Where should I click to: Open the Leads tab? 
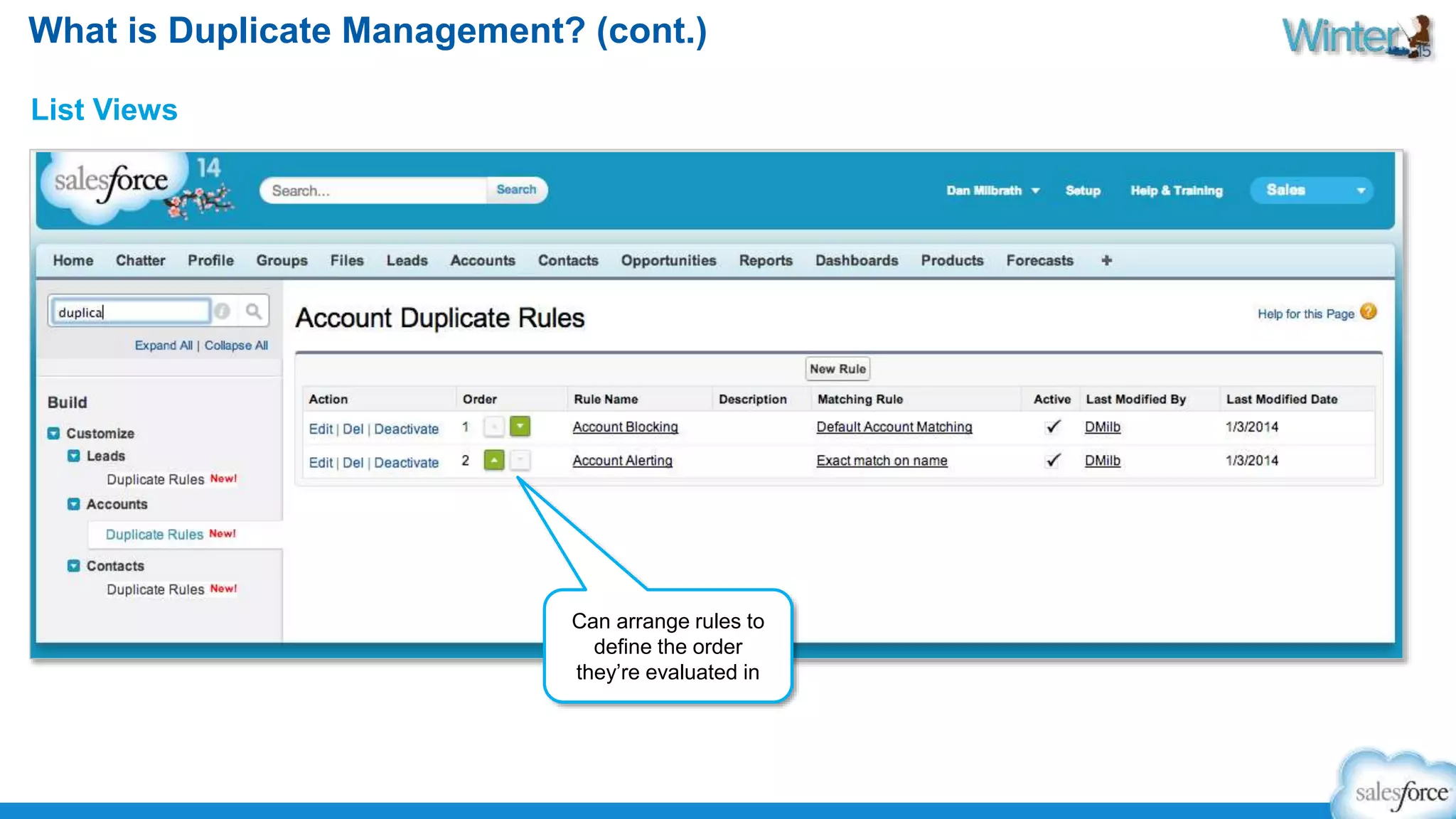pyautogui.click(x=407, y=260)
